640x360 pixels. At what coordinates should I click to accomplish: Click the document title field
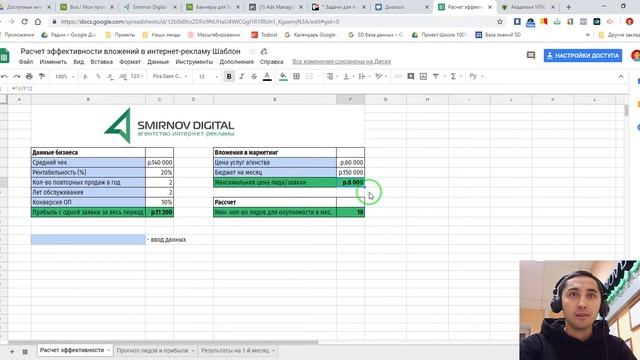point(131,51)
